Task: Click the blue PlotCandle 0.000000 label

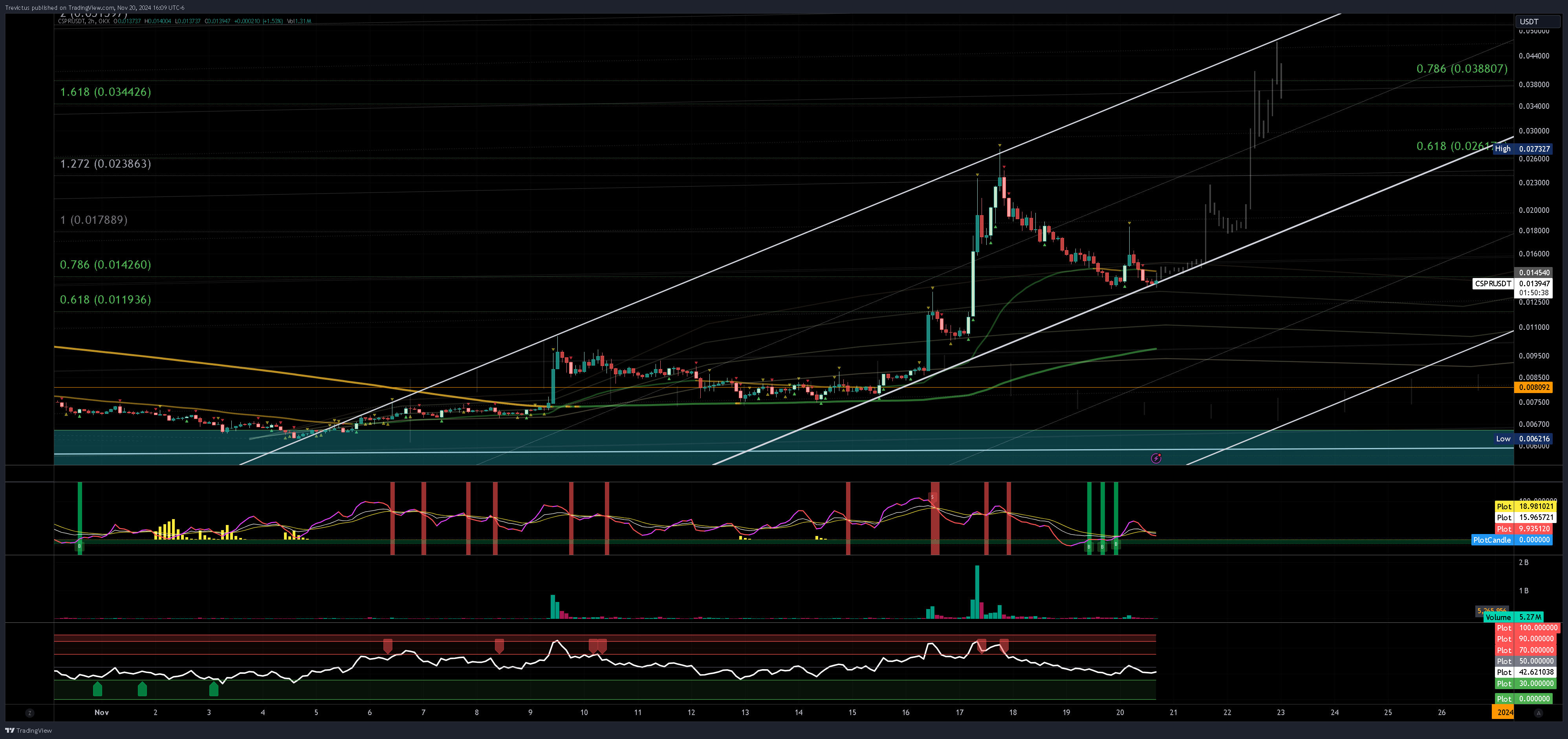Action: tap(1511, 540)
